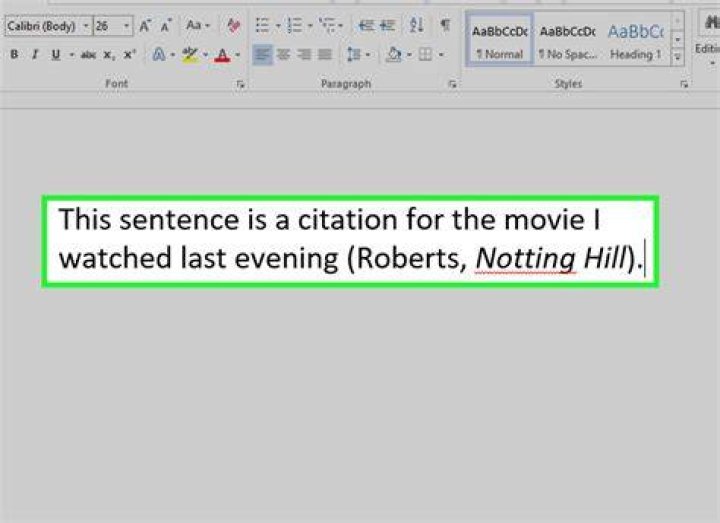This screenshot has width=720, height=523.
Task: Open line spacing dropdown arrow
Action: pos(368,55)
